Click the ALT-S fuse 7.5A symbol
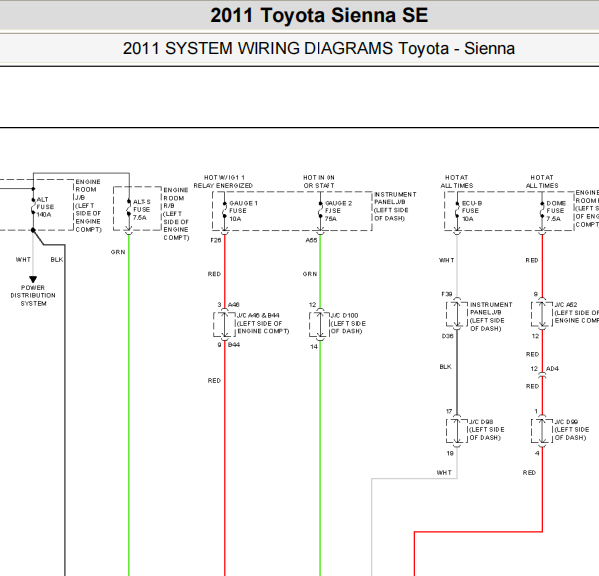The image size is (599, 576). point(129,208)
